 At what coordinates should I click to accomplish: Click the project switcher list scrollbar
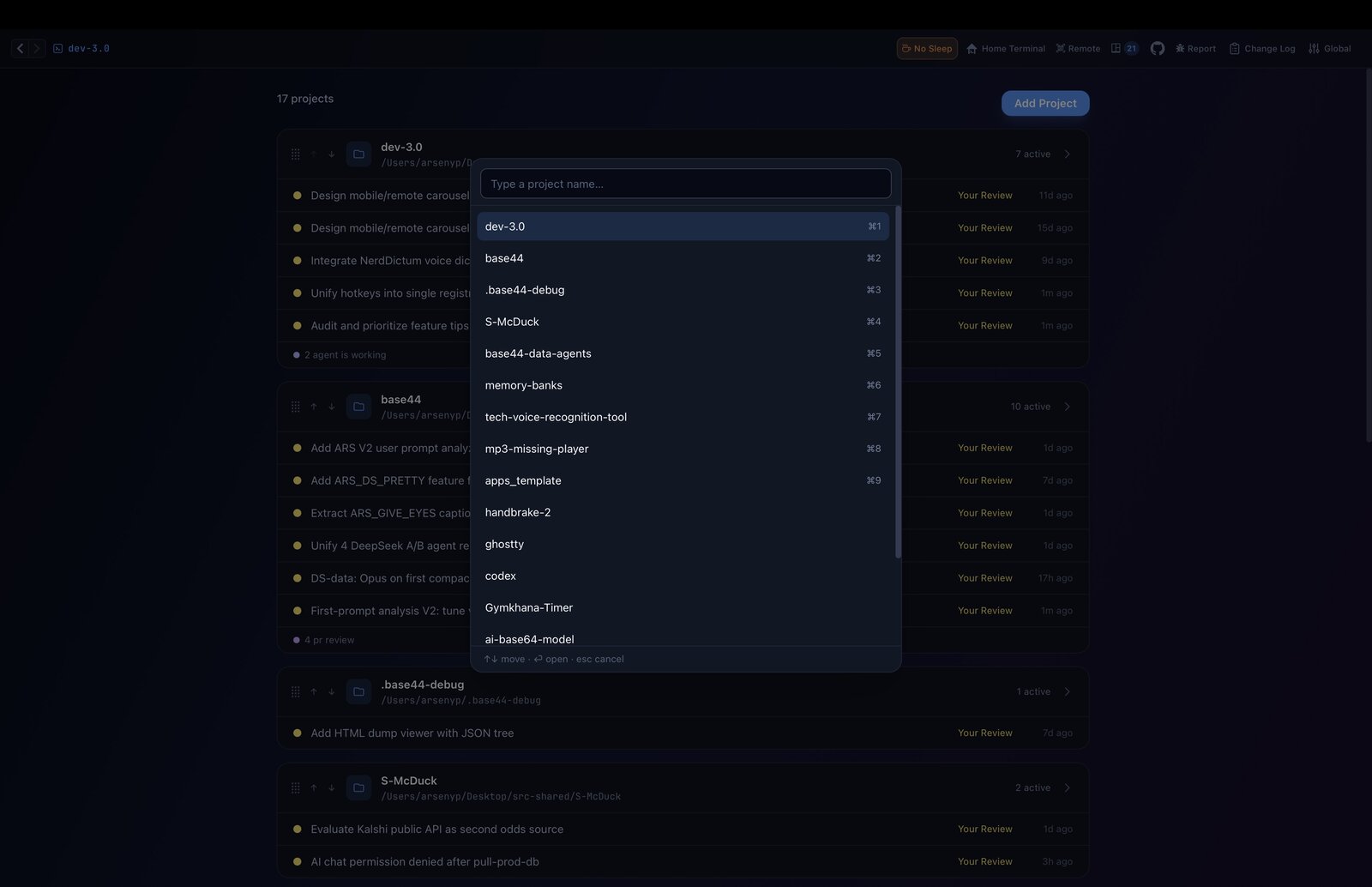[898, 382]
